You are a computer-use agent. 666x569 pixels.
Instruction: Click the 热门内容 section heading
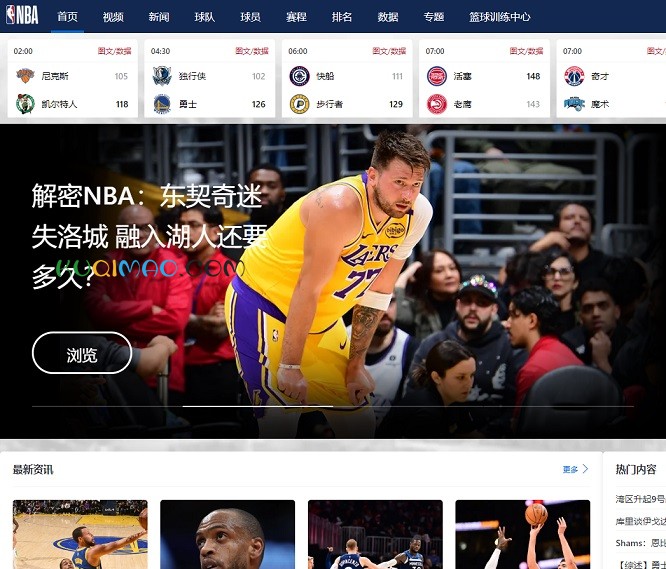click(636, 469)
